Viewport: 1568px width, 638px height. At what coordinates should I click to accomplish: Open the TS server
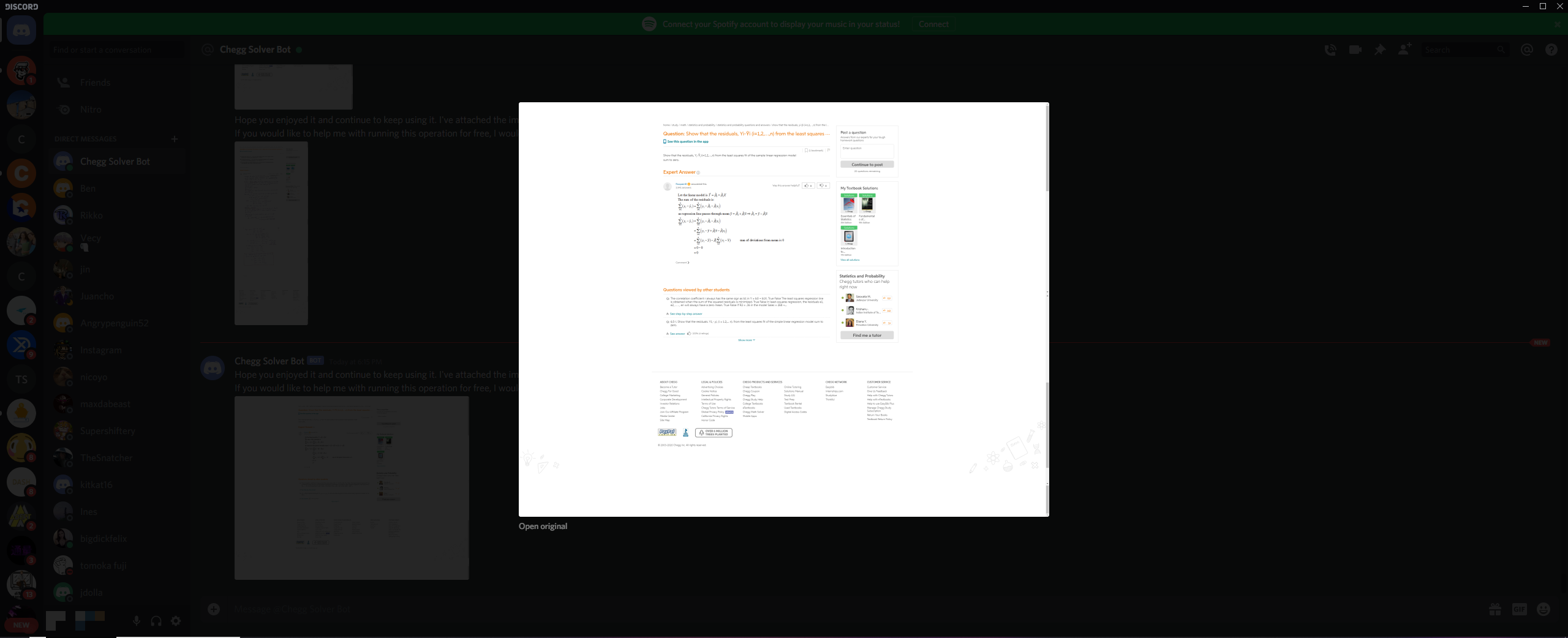(21, 379)
